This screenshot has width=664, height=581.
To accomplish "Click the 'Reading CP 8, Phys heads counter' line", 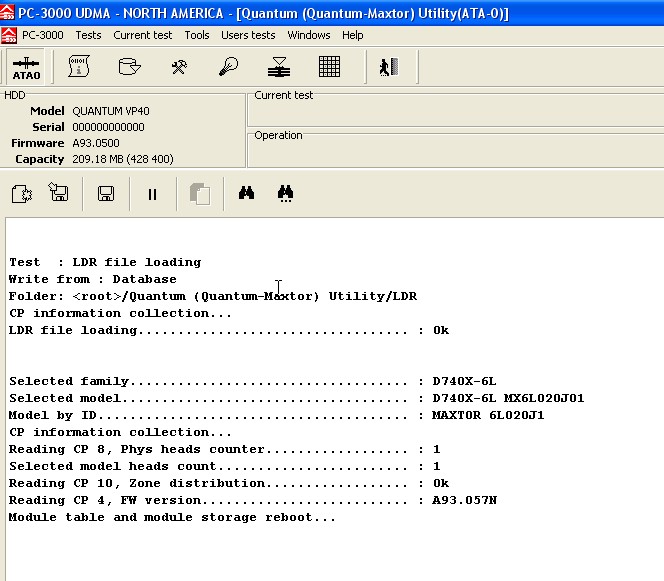I will click(x=224, y=449).
